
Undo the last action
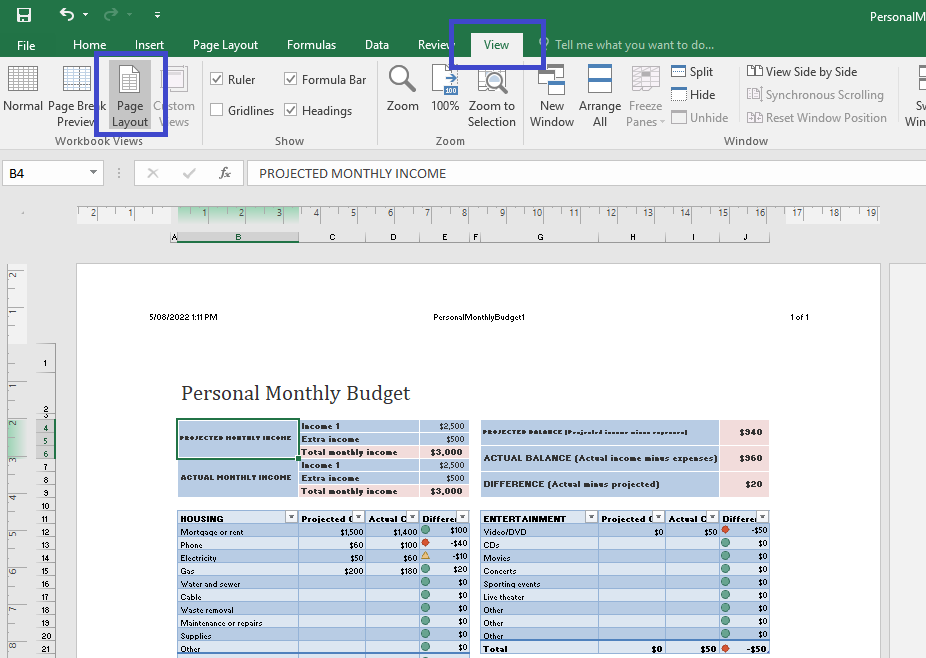(x=67, y=14)
